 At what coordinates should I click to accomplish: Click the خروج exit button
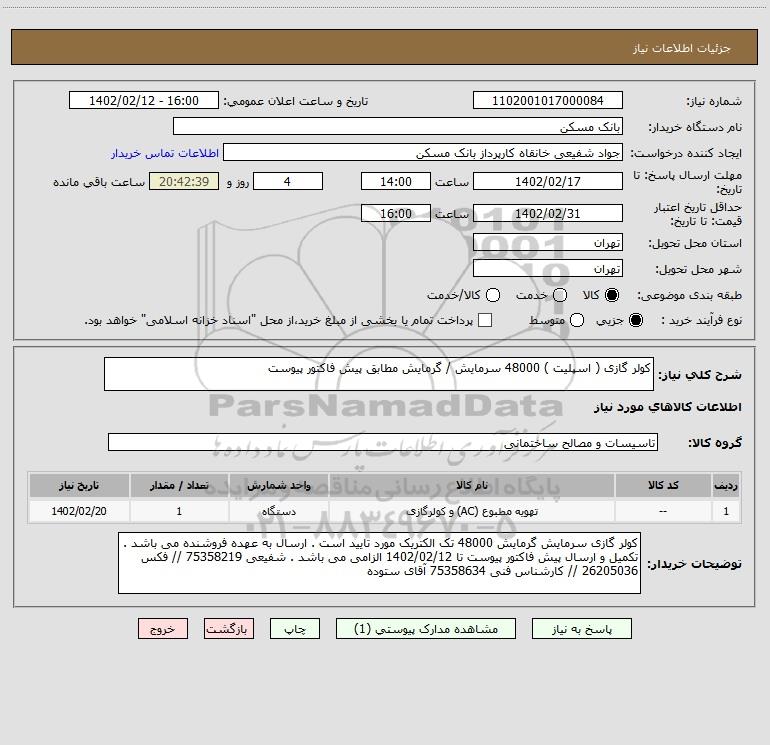tap(162, 629)
